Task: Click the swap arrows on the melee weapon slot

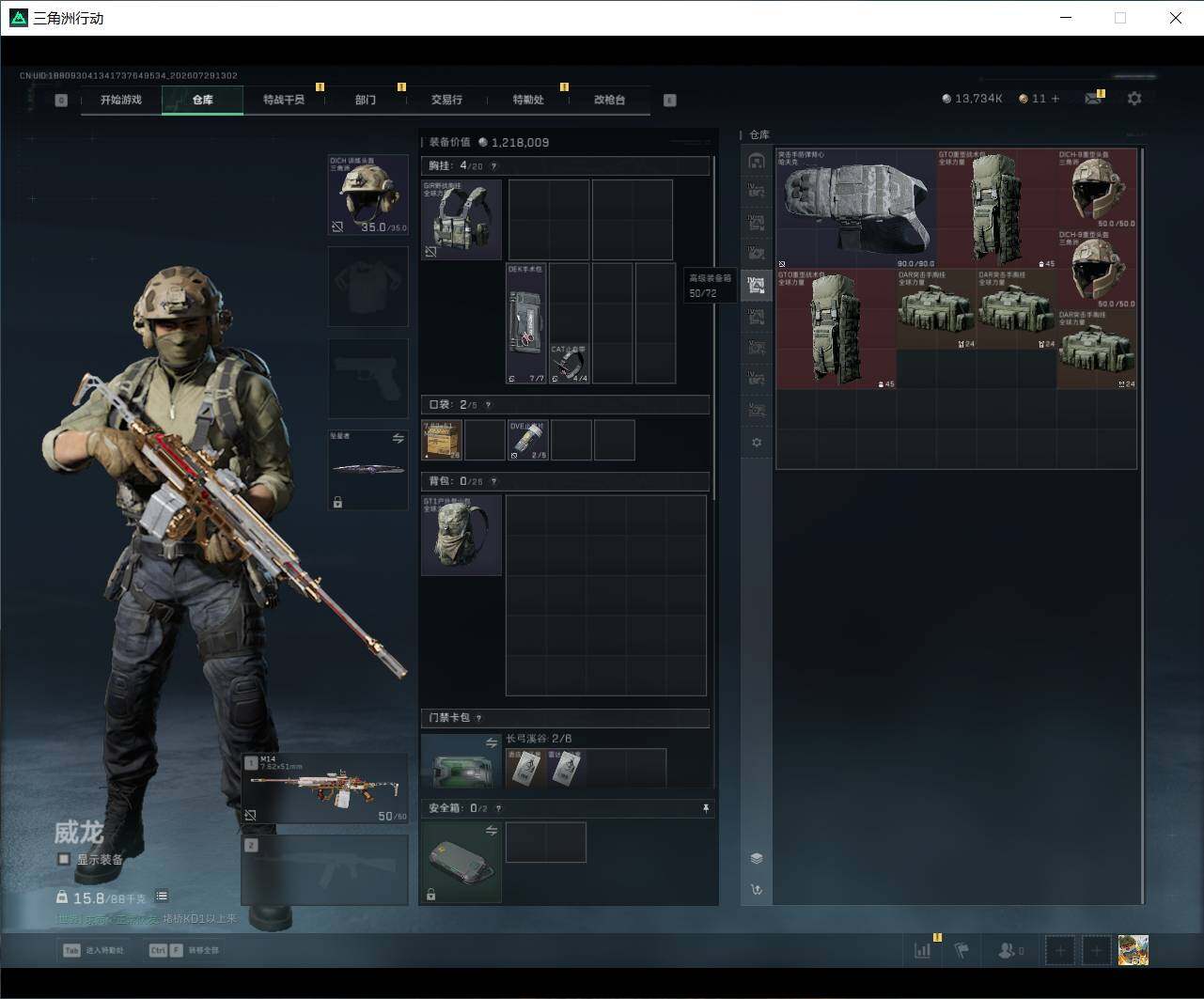Action: [398, 438]
